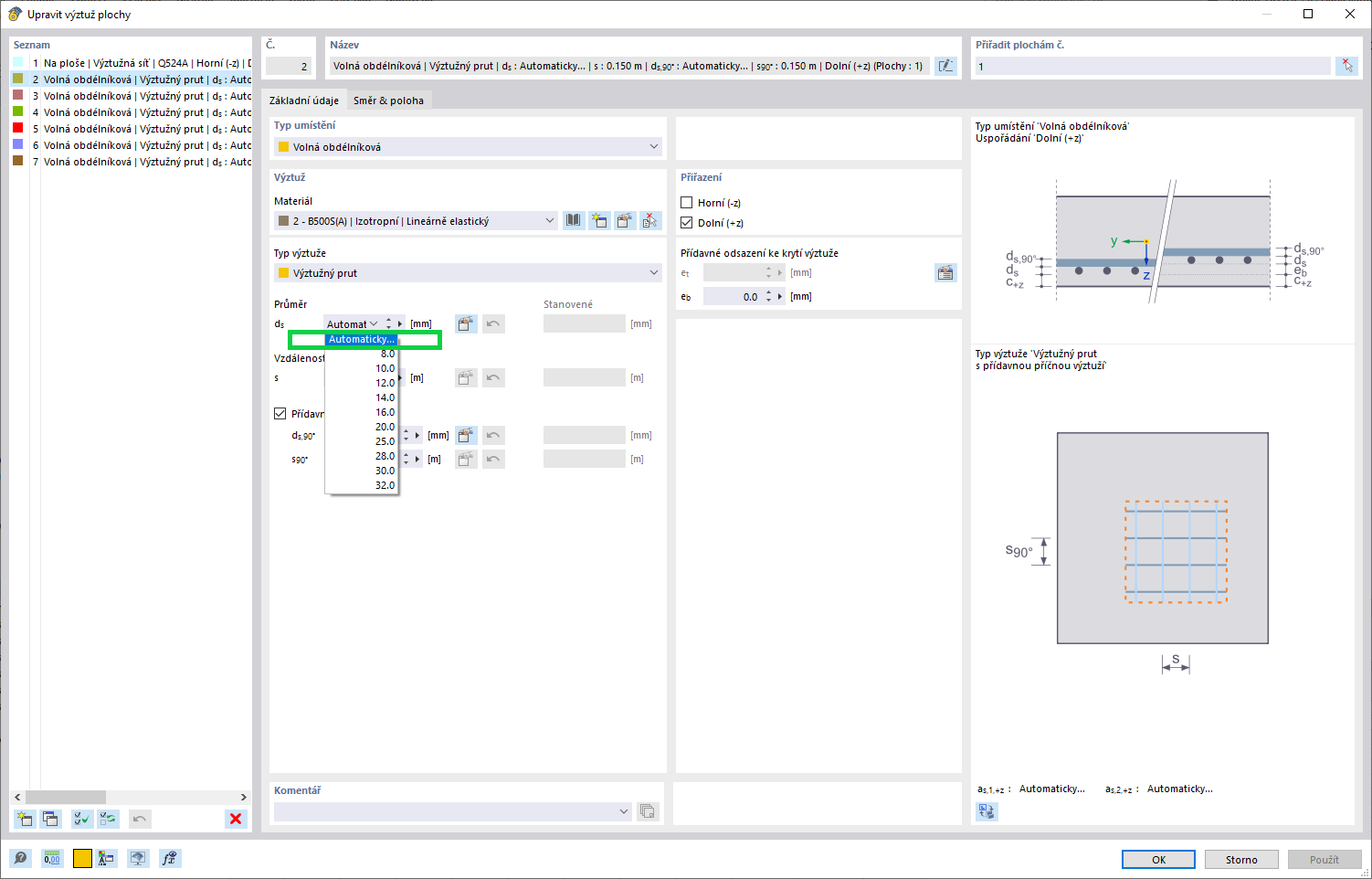Click the Přiřadit plochám č. input field
This screenshot has width=1372, height=879.
pyautogui.click(x=1152, y=66)
